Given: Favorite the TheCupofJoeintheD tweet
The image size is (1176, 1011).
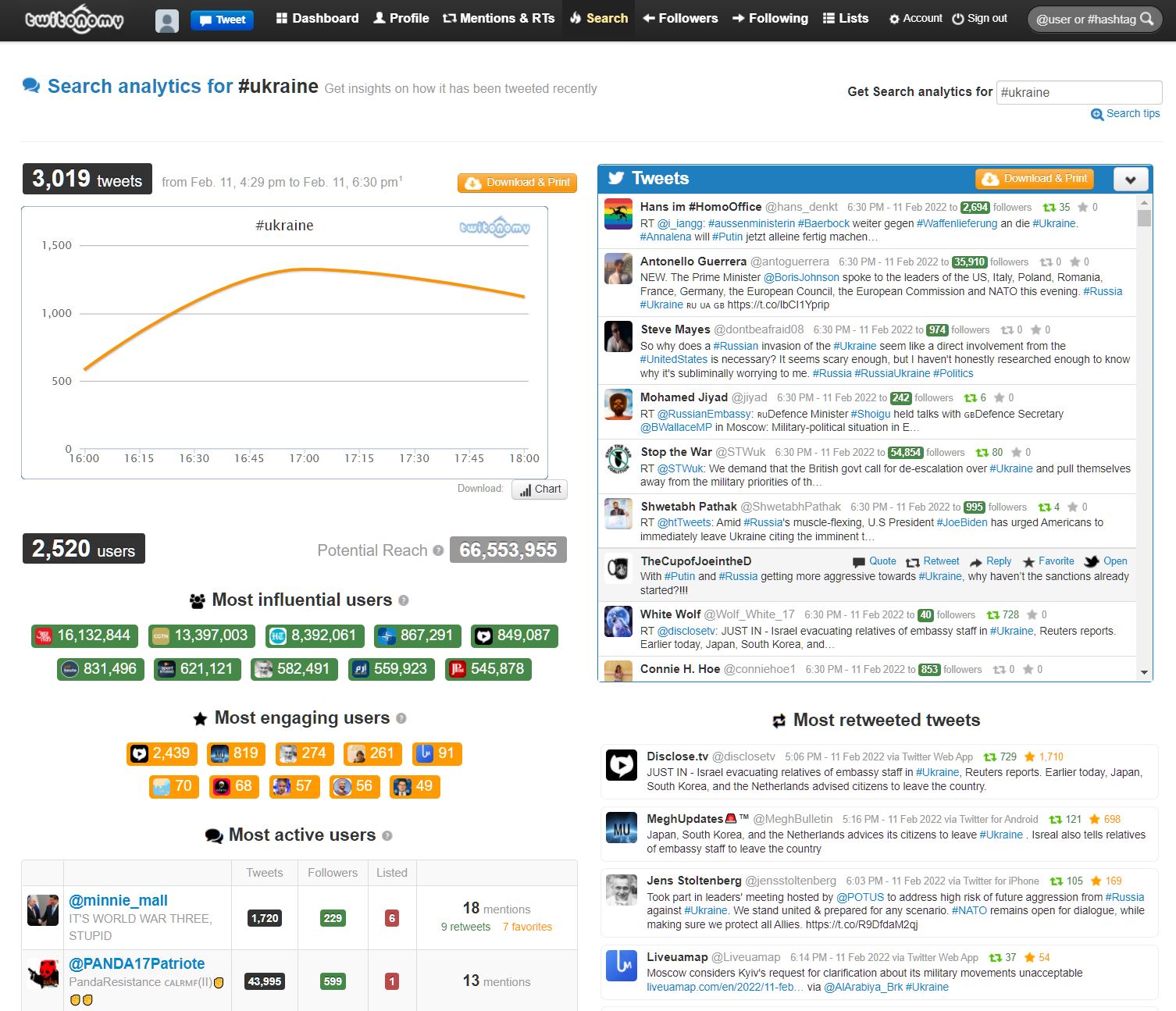Looking at the screenshot, I should (x=1048, y=561).
